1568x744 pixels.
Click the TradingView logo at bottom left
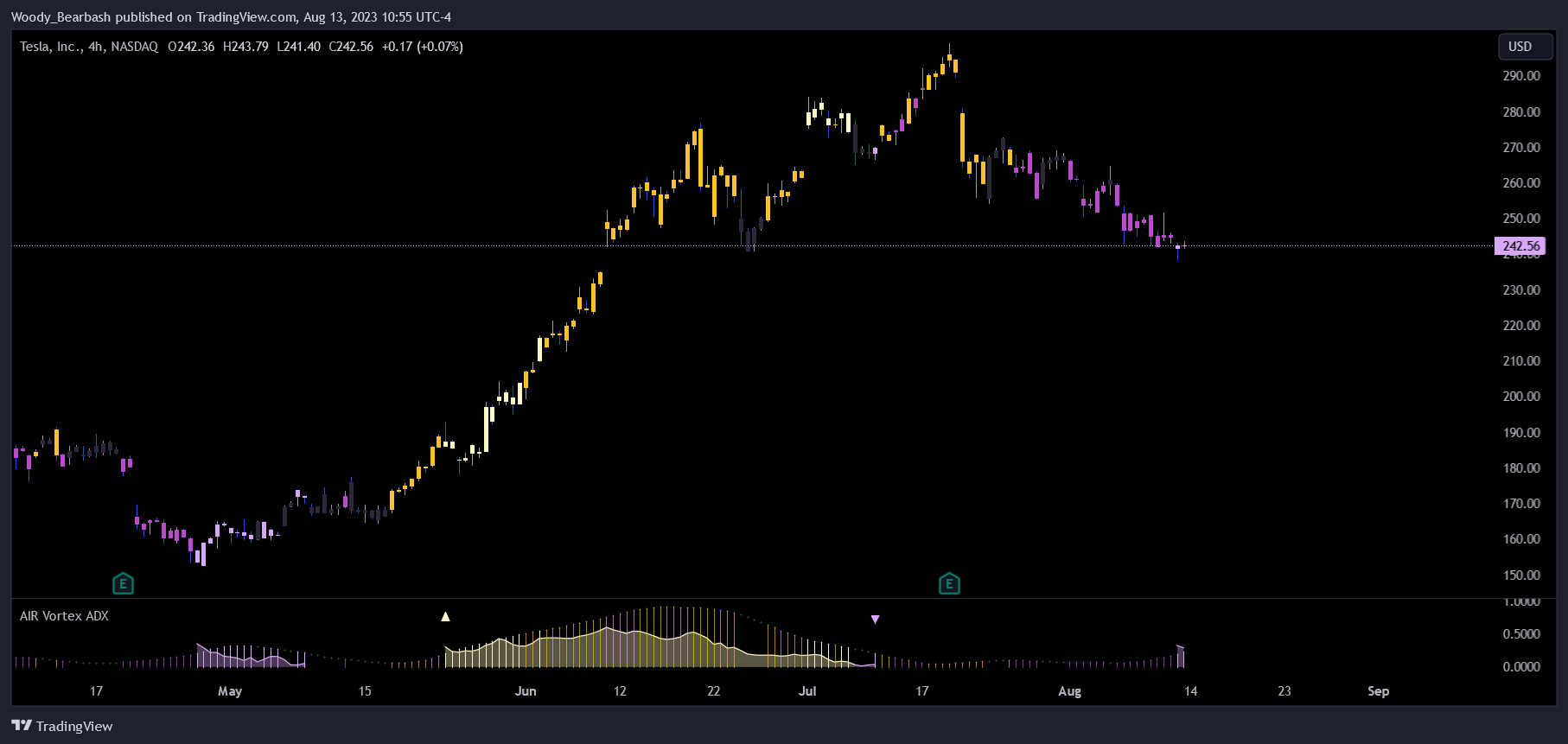[62, 726]
